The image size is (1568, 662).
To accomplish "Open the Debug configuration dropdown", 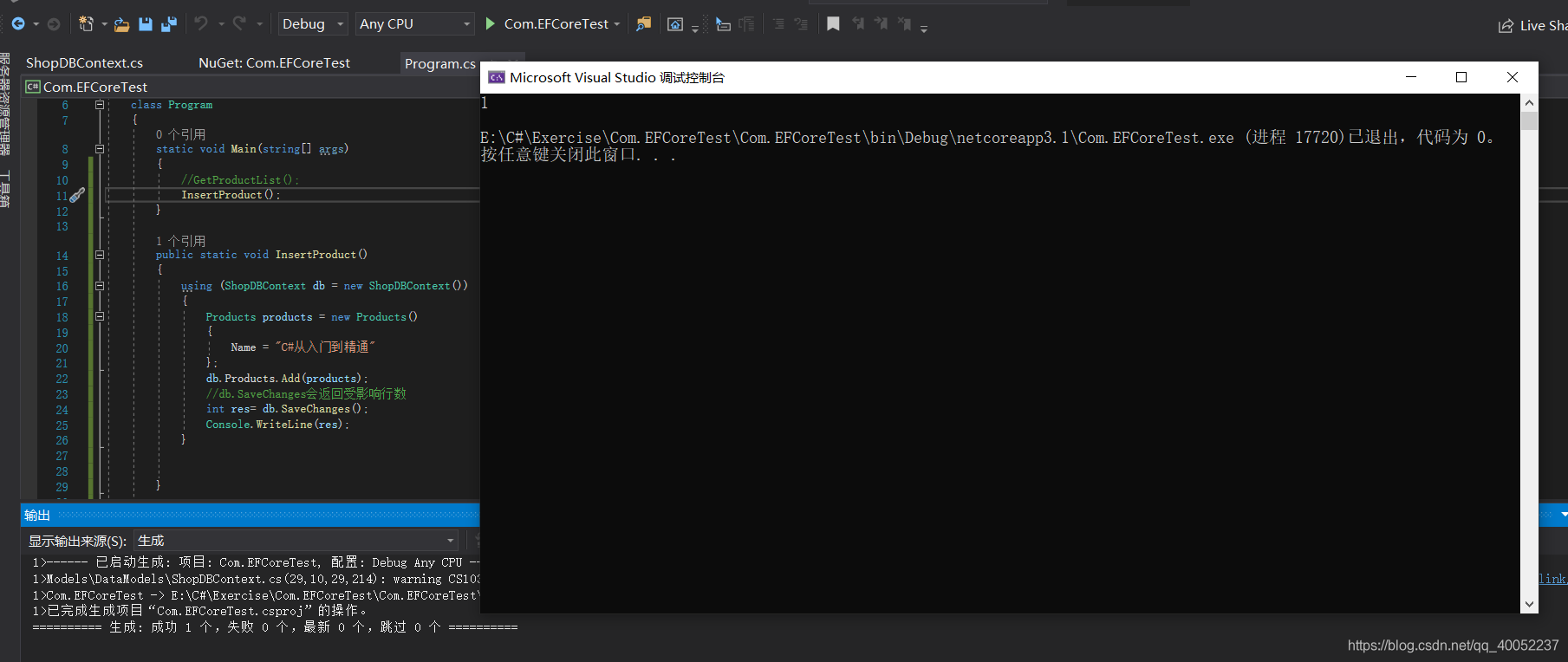I will point(313,24).
